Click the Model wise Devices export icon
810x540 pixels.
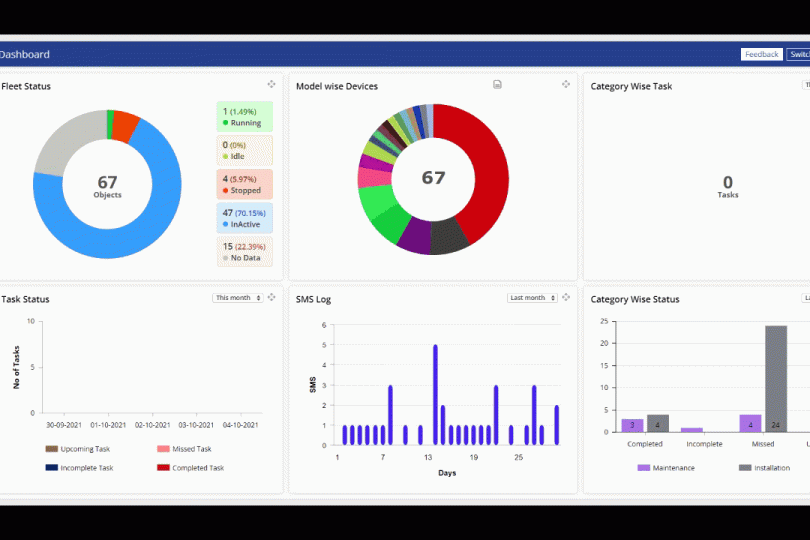(x=497, y=85)
